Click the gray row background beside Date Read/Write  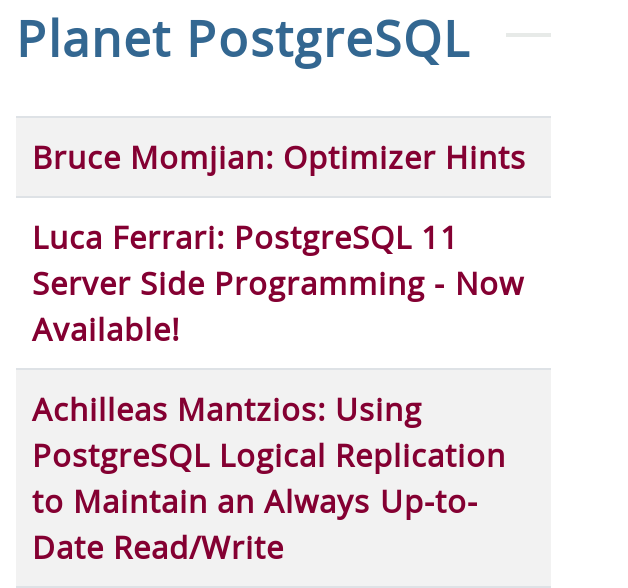click(x=417, y=547)
